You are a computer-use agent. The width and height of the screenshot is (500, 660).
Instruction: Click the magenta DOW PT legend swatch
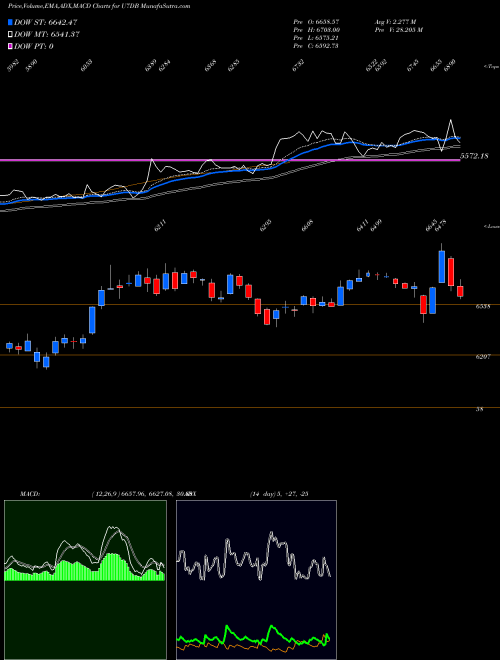[x=11, y=46]
